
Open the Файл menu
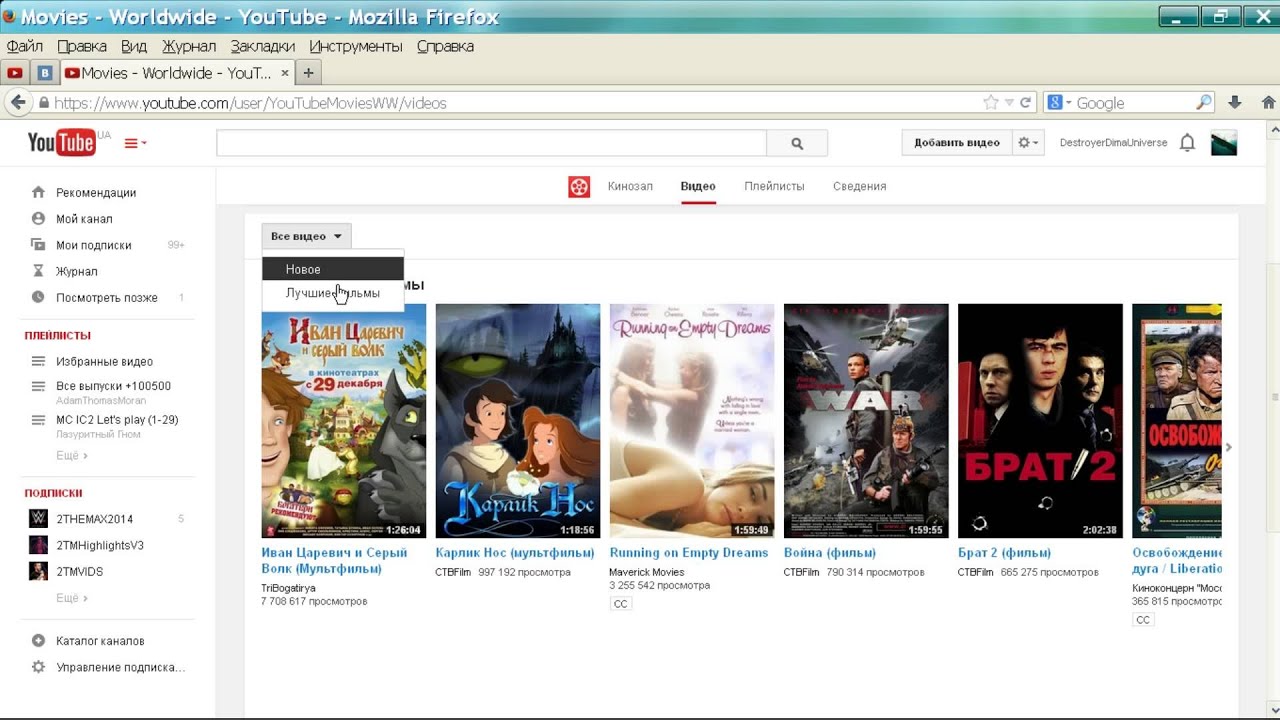tap(24, 46)
